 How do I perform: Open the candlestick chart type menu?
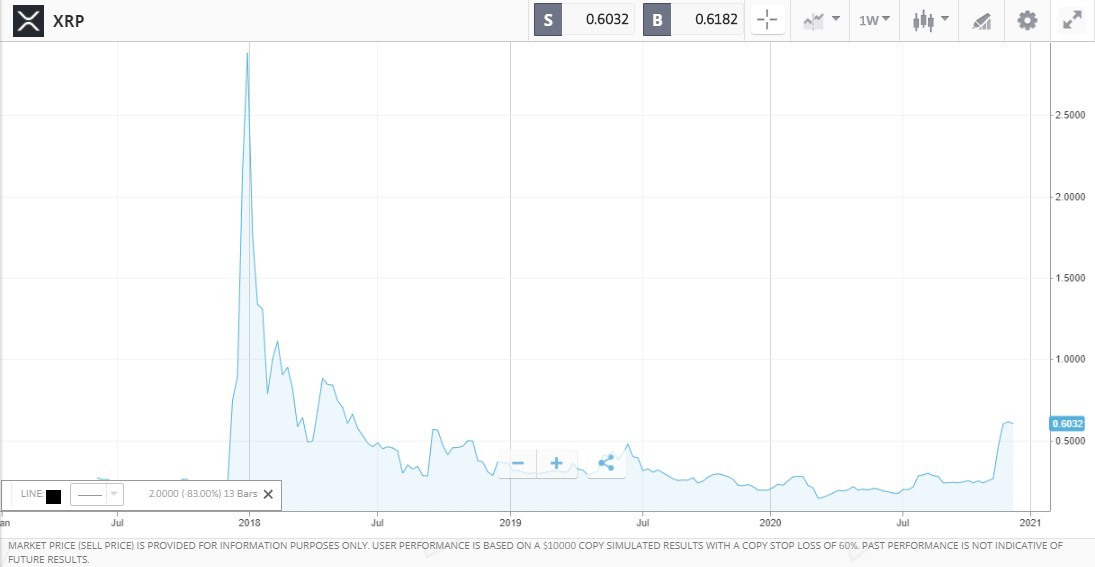tap(930, 20)
